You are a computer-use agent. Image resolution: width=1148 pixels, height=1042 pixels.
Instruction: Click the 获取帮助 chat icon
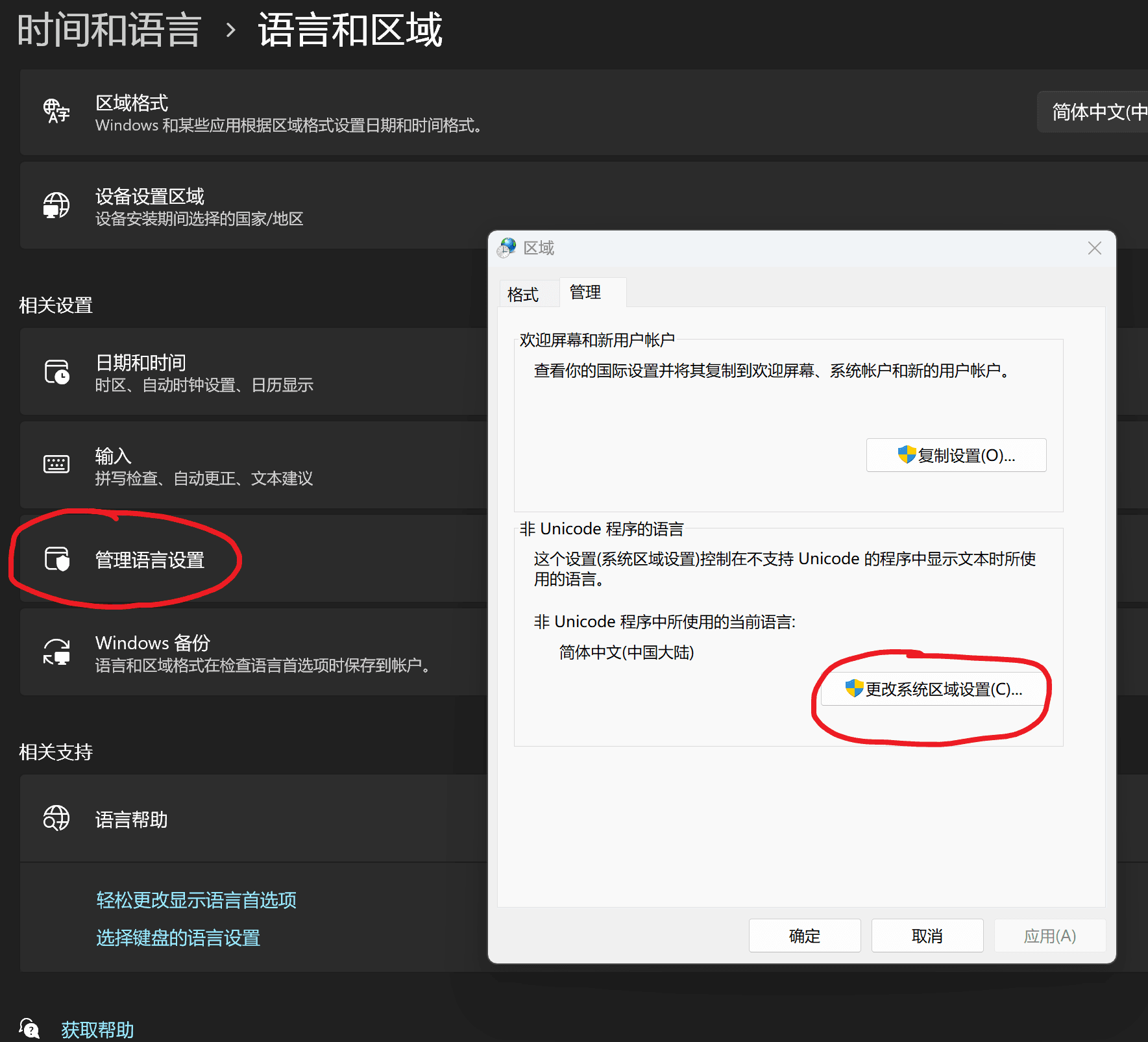(29, 1028)
